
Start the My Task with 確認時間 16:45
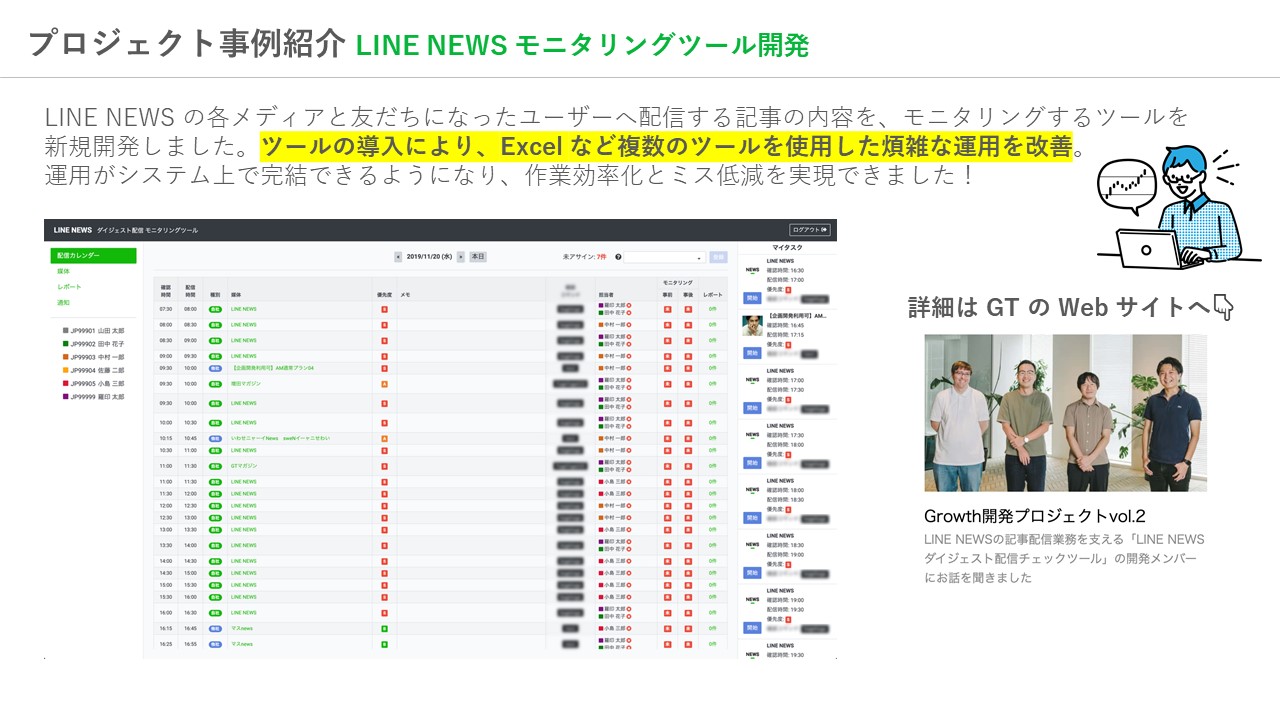[x=752, y=353]
